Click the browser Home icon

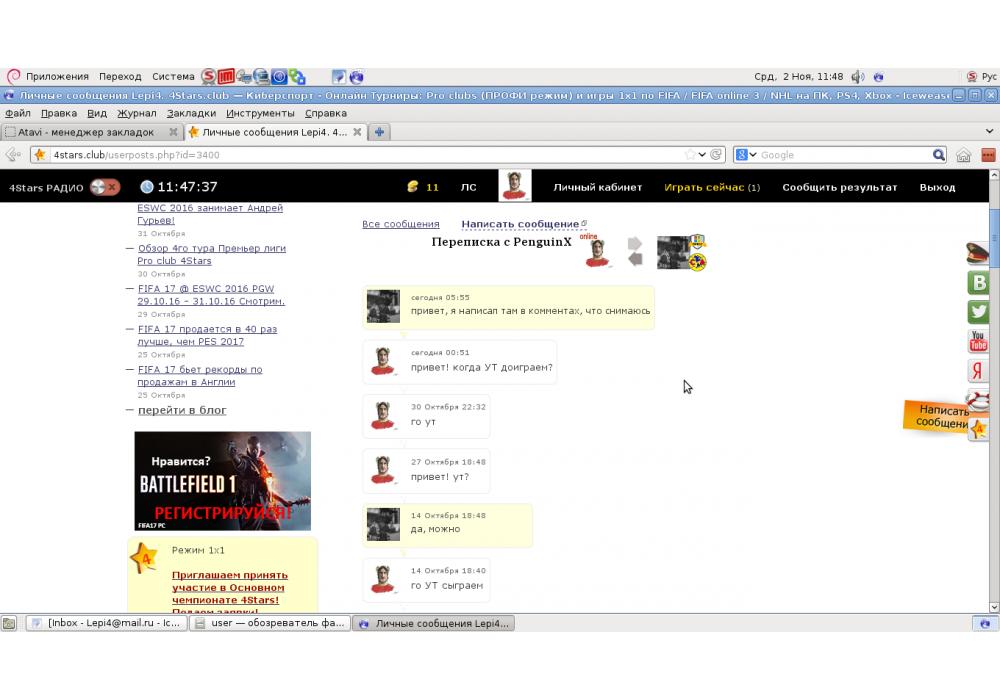pyautogui.click(x=964, y=155)
